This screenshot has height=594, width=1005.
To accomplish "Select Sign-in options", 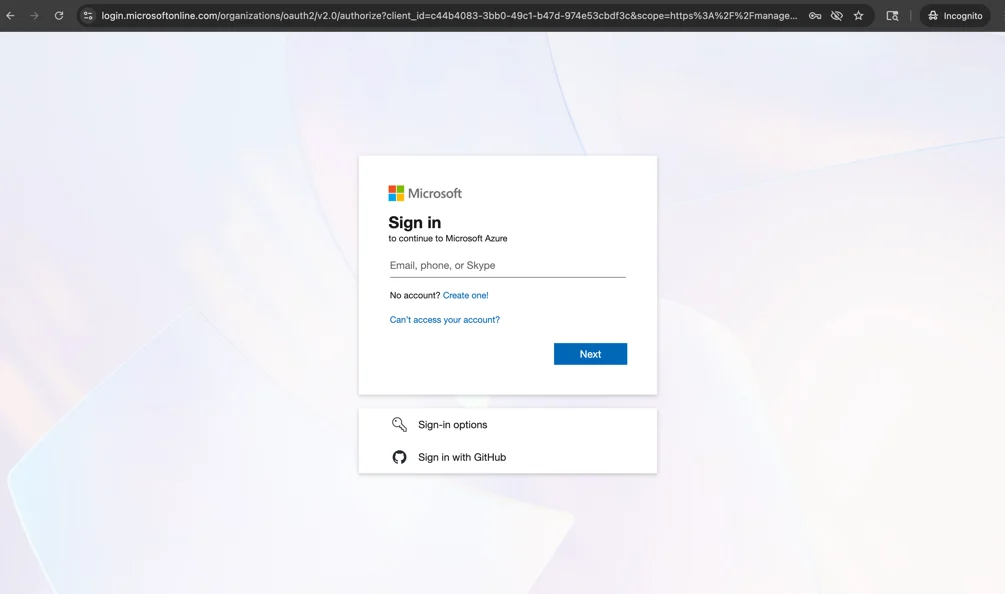I will pyautogui.click(x=452, y=424).
